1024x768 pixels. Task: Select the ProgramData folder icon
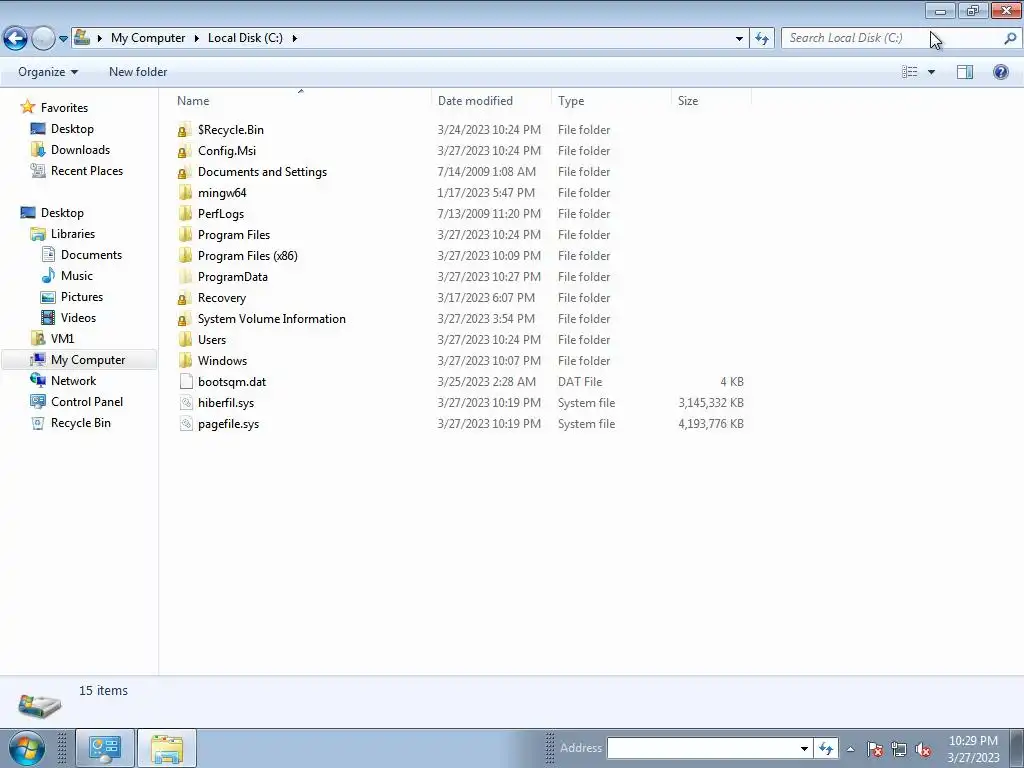point(185,277)
